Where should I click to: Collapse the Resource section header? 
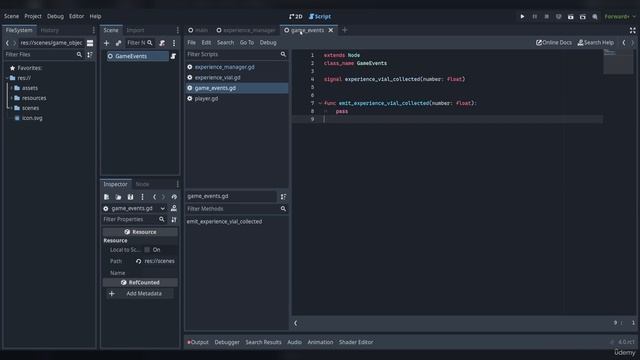[140, 232]
